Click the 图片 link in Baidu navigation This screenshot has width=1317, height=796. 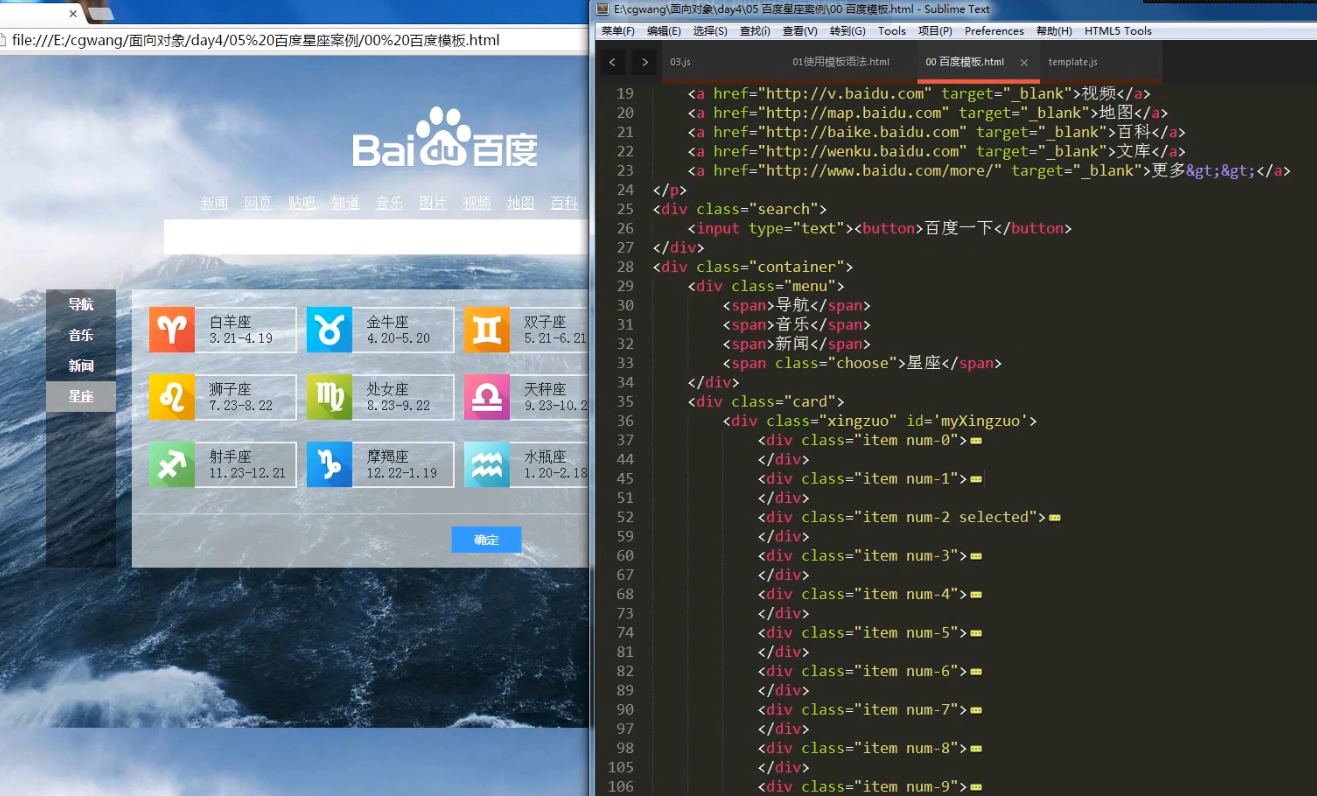point(433,203)
